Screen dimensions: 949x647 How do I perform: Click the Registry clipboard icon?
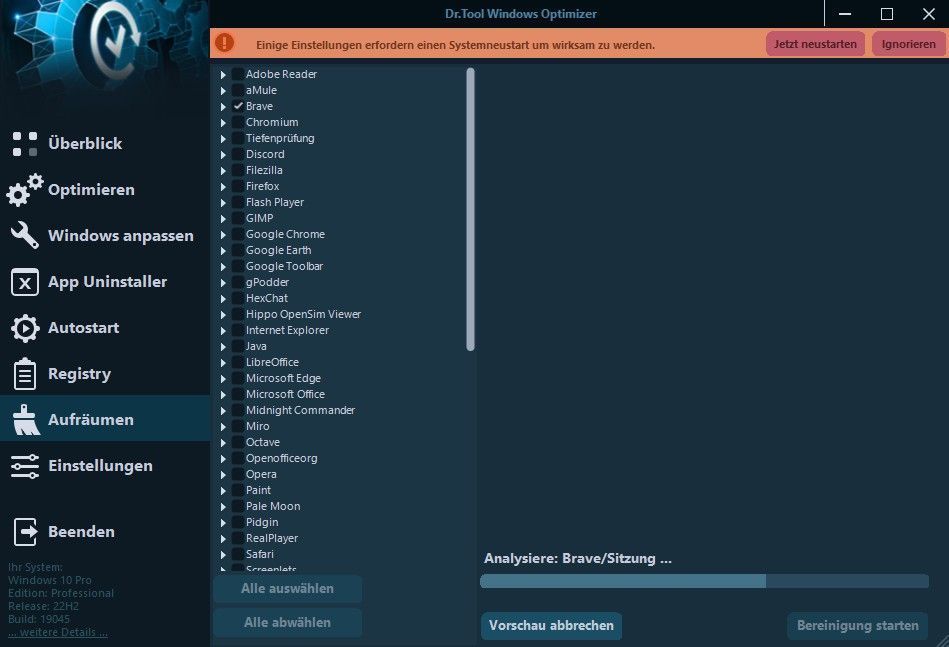(25, 374)
